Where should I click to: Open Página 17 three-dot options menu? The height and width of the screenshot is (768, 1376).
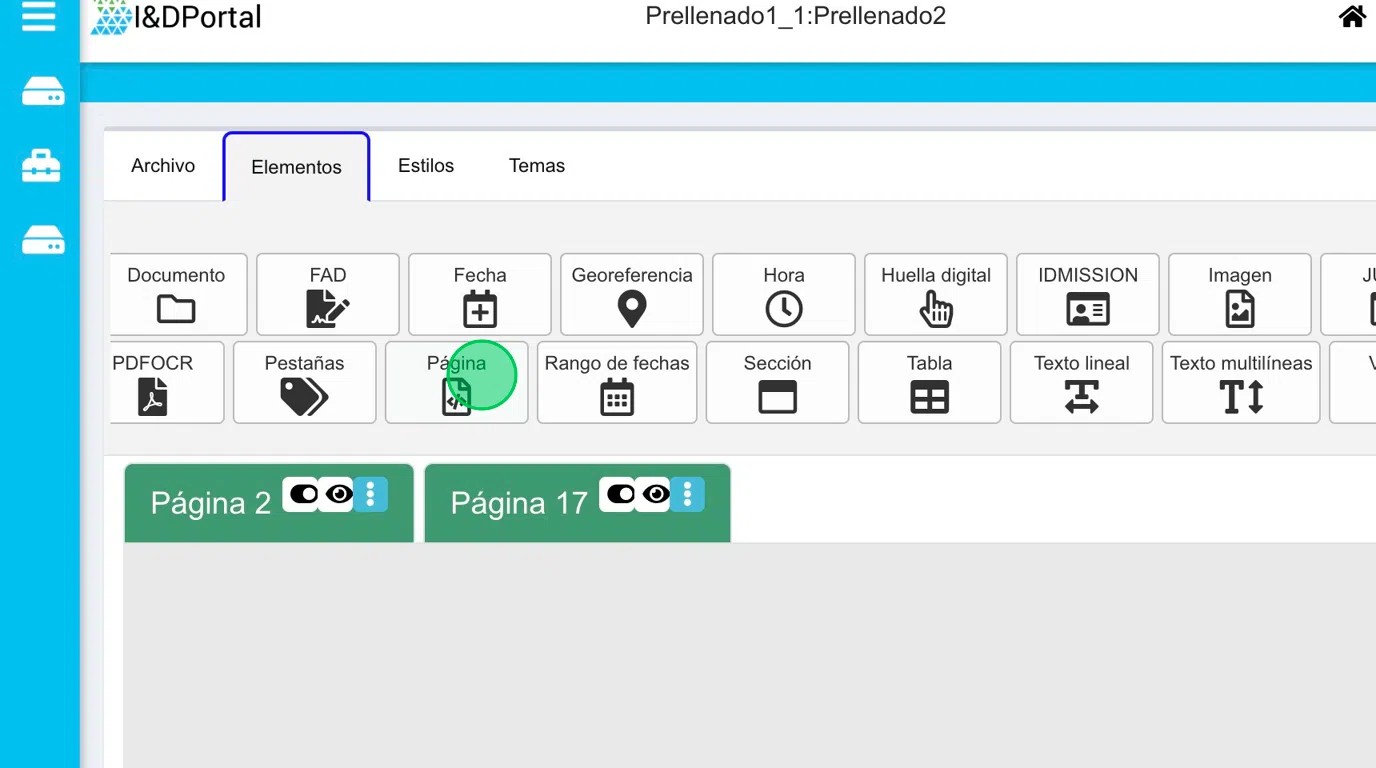click(x=687, y=494)
